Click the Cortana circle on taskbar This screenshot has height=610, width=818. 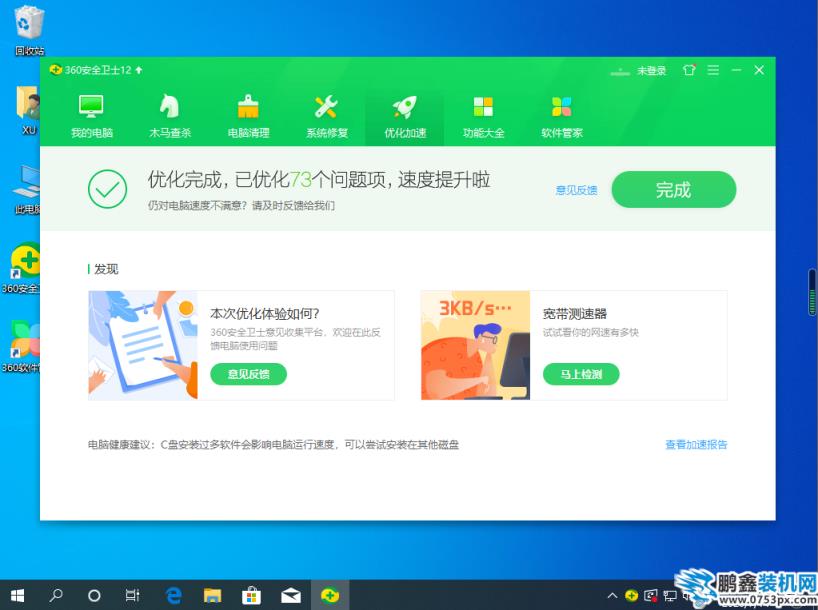click(94, 595)
